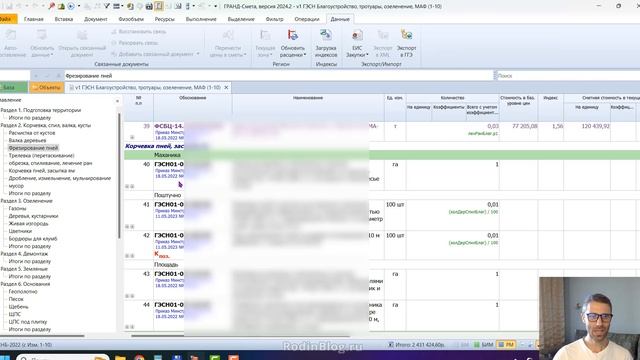
Task: Open the Файл menu button
Action: pos(7,19)
